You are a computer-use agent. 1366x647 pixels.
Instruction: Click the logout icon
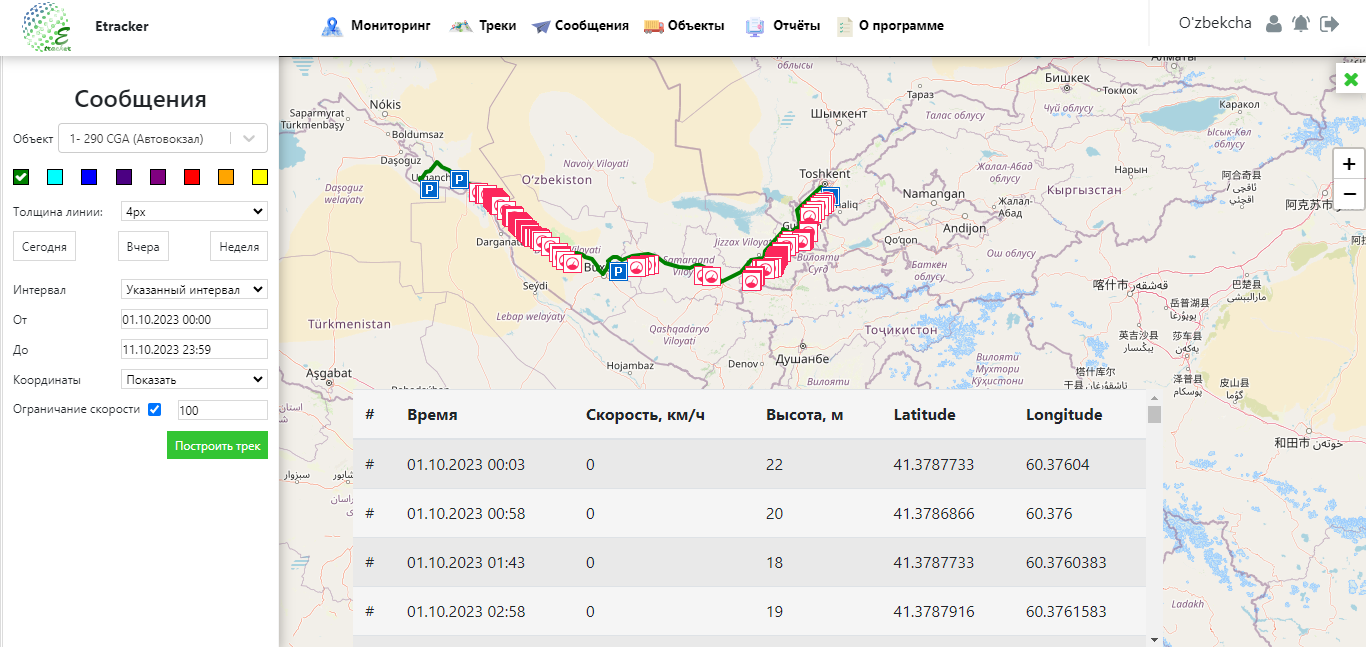1329,24
